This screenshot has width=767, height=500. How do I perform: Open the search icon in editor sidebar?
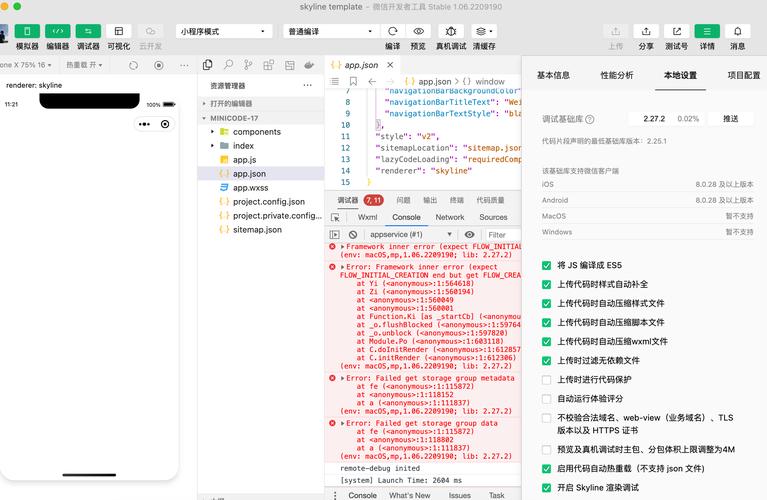pos(228,65)
